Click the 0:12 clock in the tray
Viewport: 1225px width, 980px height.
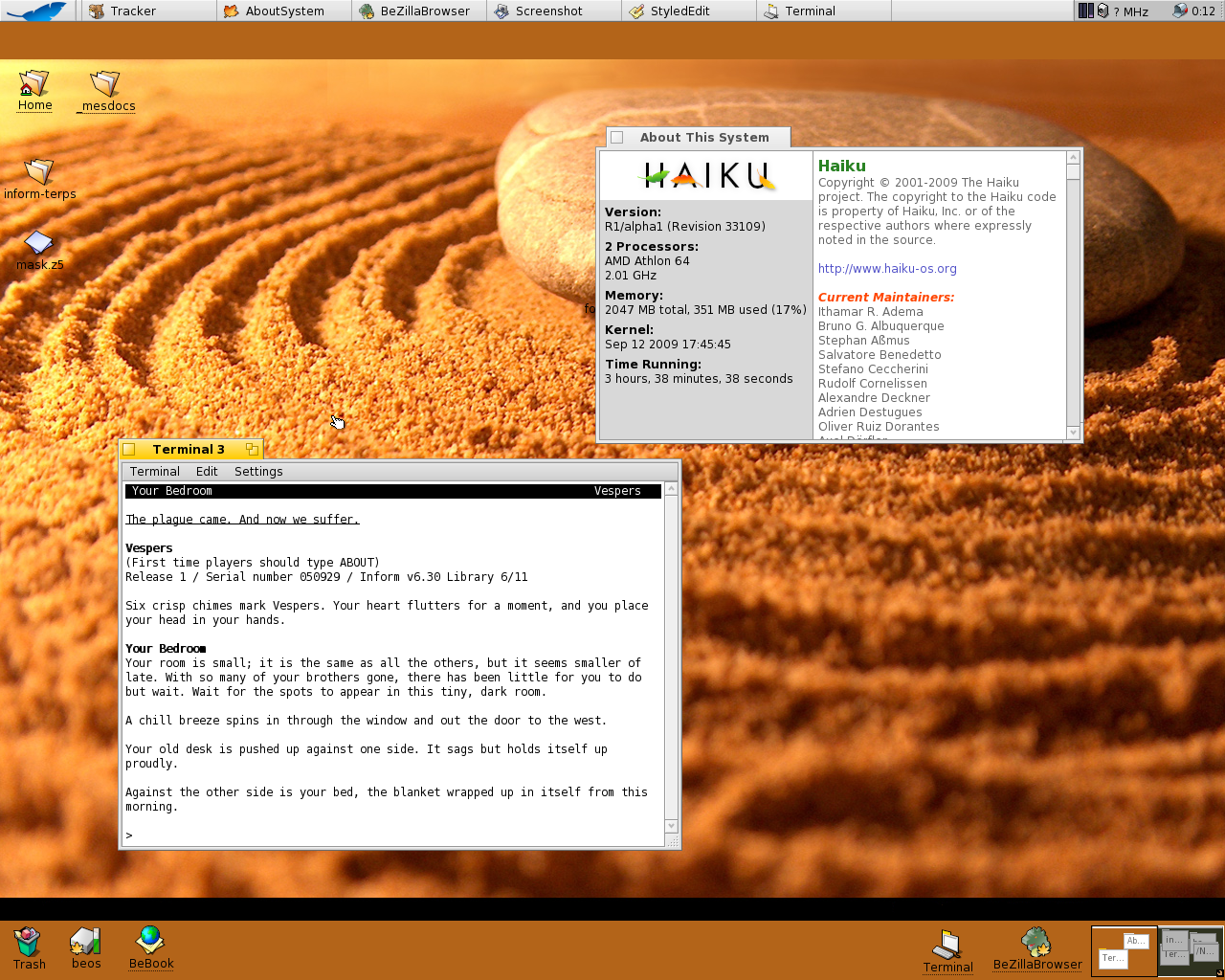pyautogui.click(x=1204, y=11)
